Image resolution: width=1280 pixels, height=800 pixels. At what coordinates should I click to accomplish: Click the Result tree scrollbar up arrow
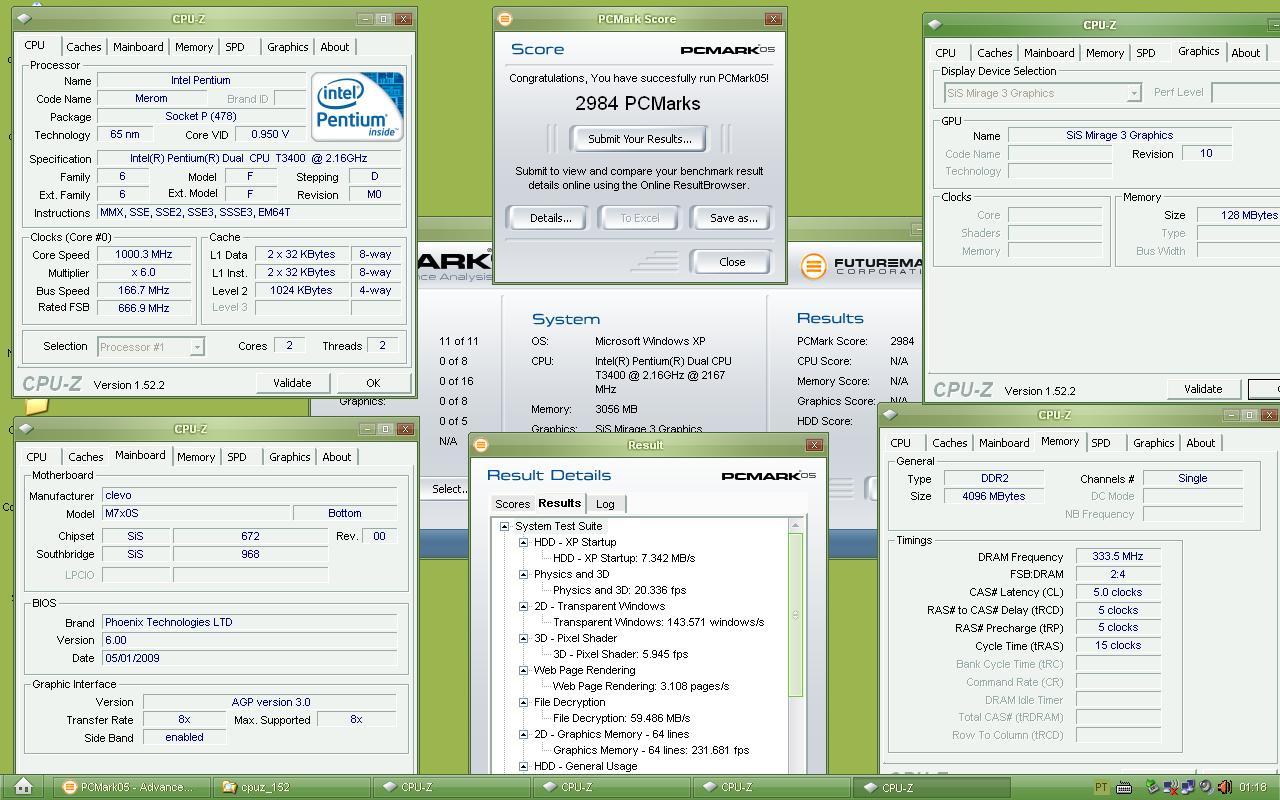click(x=796, y=526)
